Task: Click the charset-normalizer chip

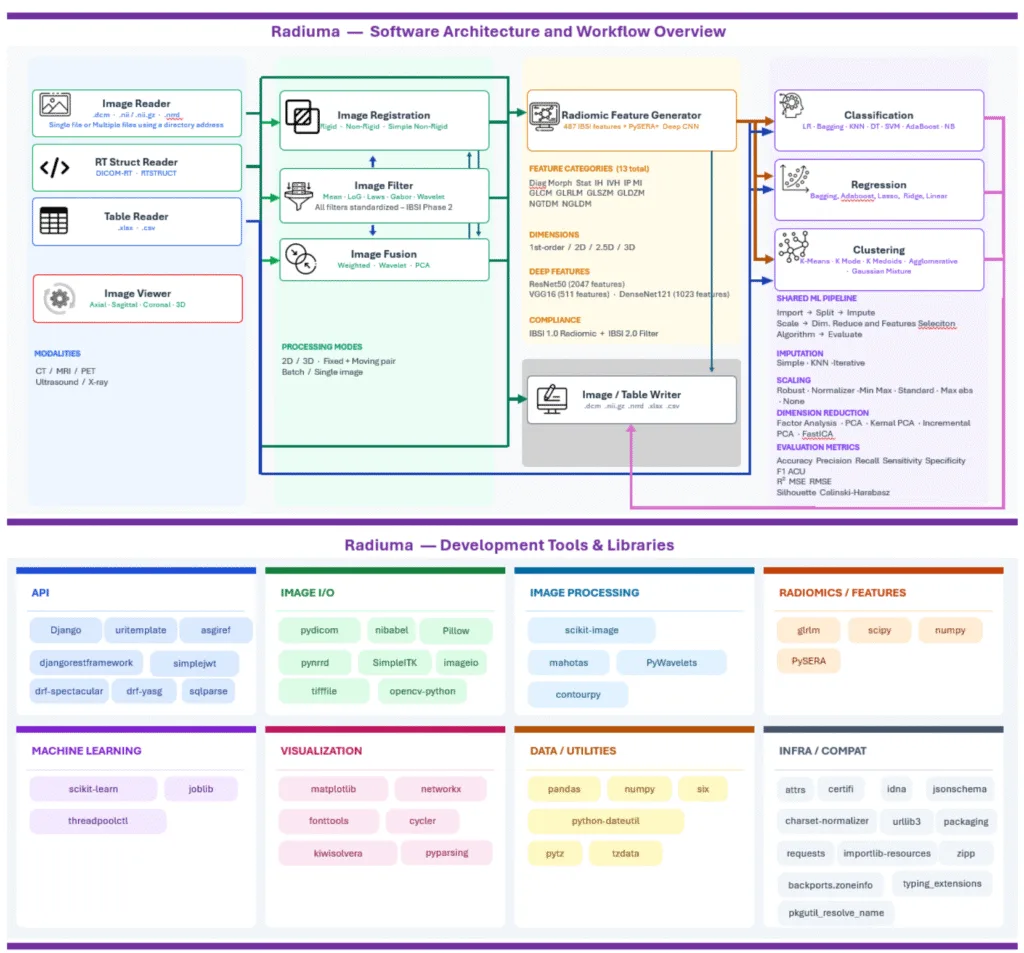Action: (x=826, y=820)
